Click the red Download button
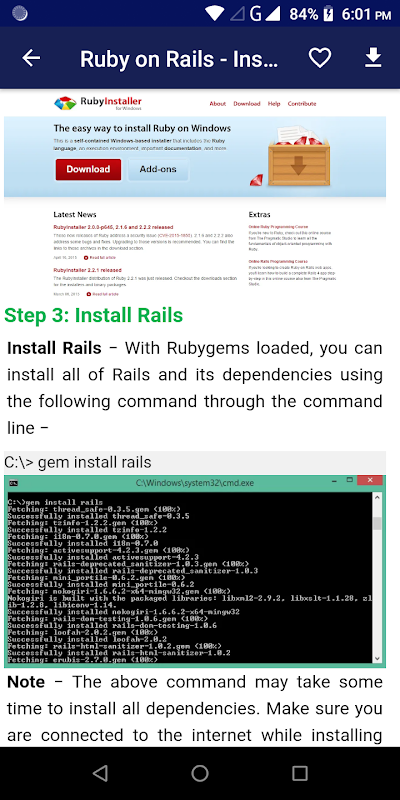400x800 pixels. pyautogui.click(x=88, y=169)
